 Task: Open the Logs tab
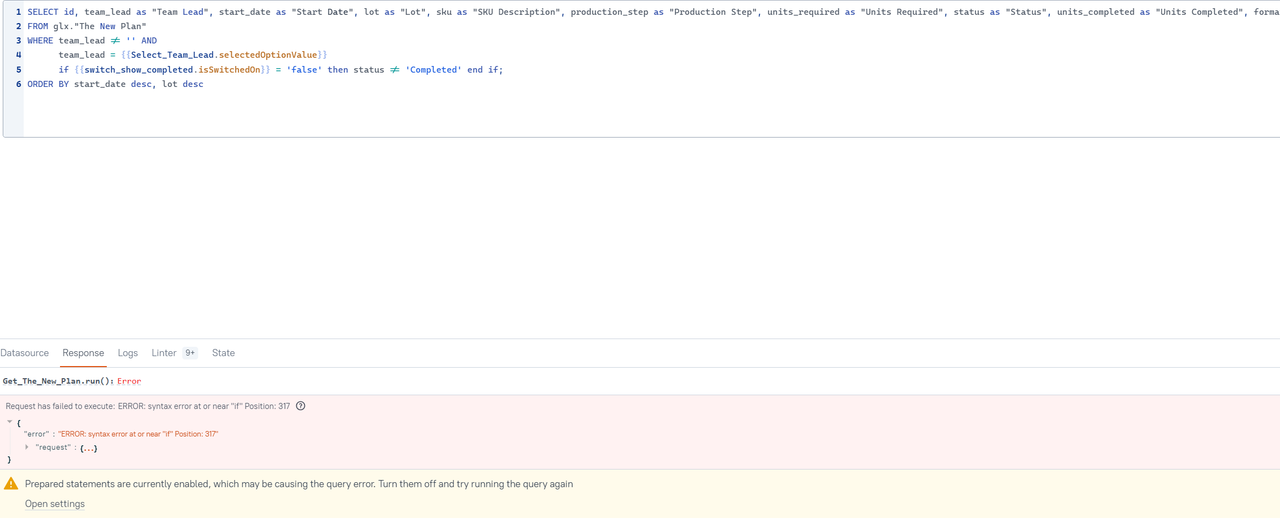[128, 353]
